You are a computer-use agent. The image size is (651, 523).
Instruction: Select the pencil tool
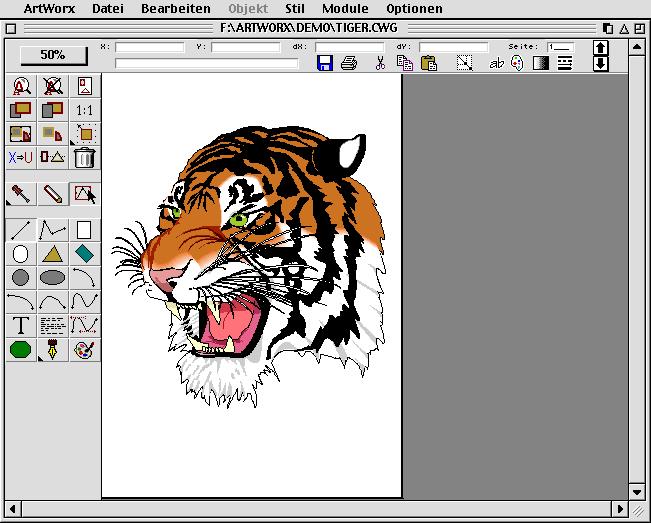coord(53,194)
